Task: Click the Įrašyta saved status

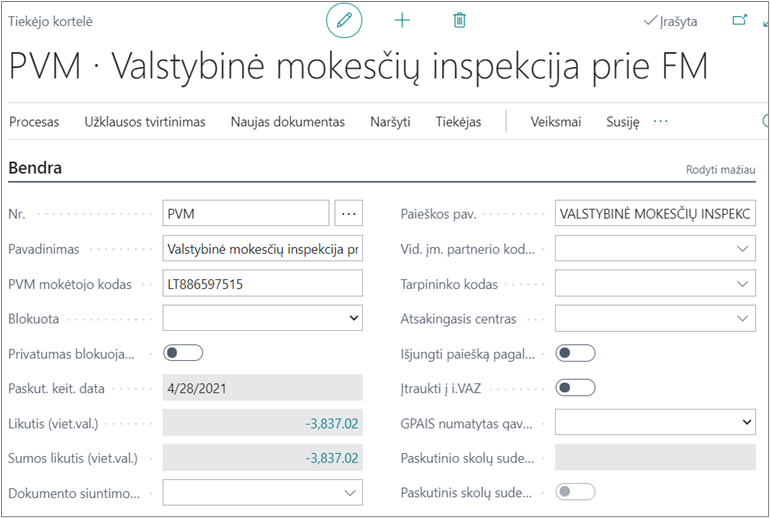Action: tap(670, 21)
